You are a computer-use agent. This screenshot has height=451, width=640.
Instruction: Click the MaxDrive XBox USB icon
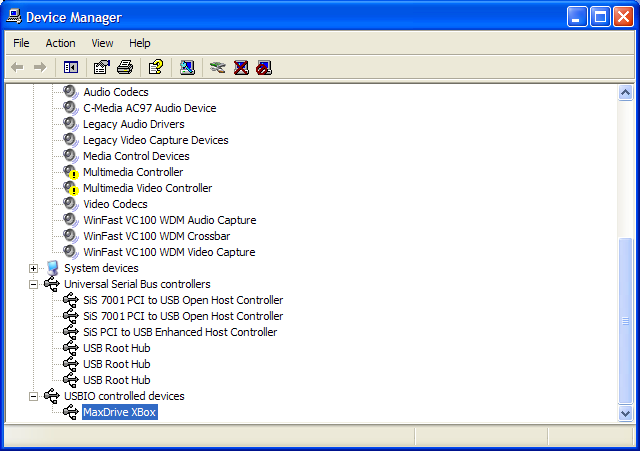click(71, 412)
